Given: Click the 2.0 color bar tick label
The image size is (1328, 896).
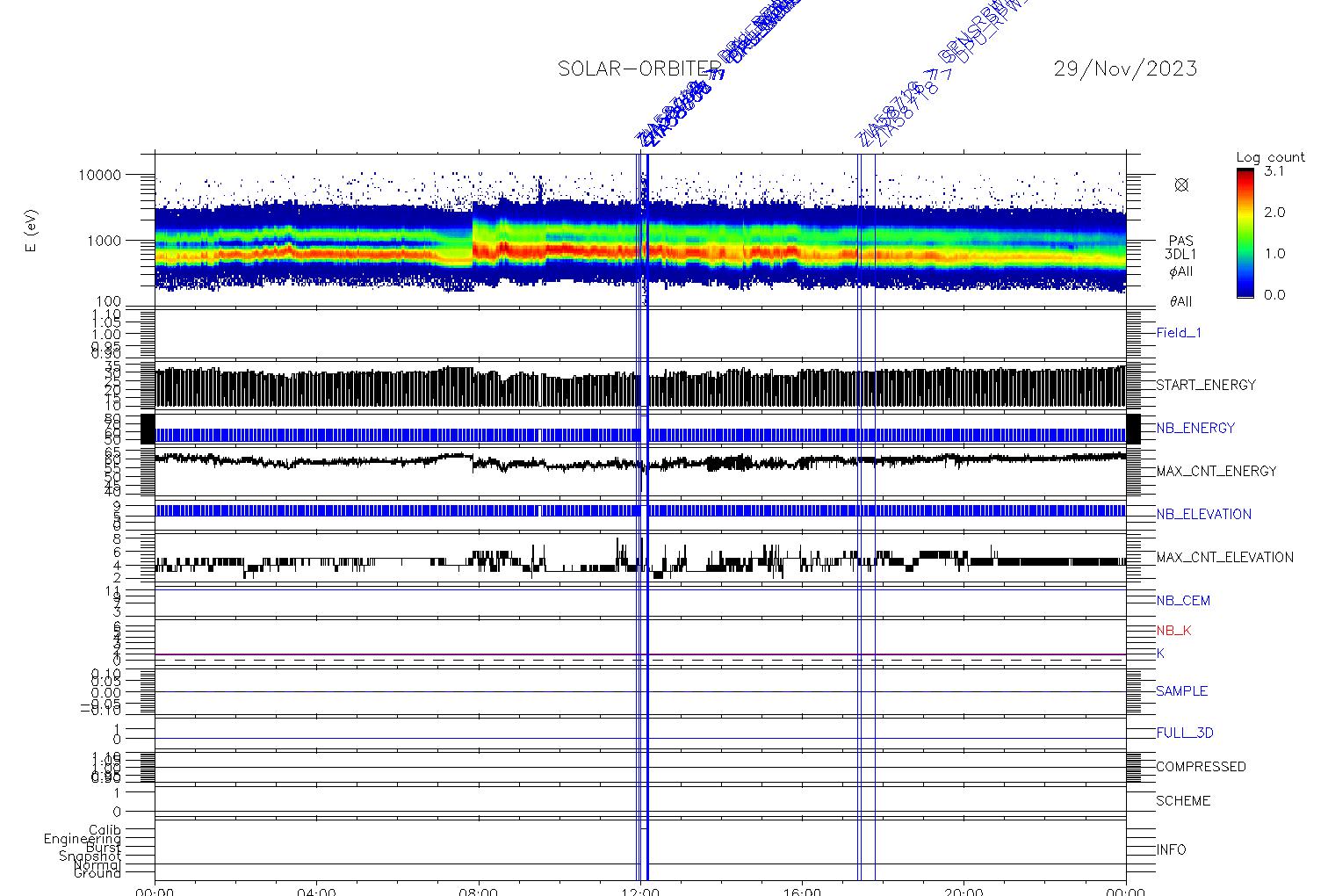Looking at the screenshot, I should pos(1274,213).
